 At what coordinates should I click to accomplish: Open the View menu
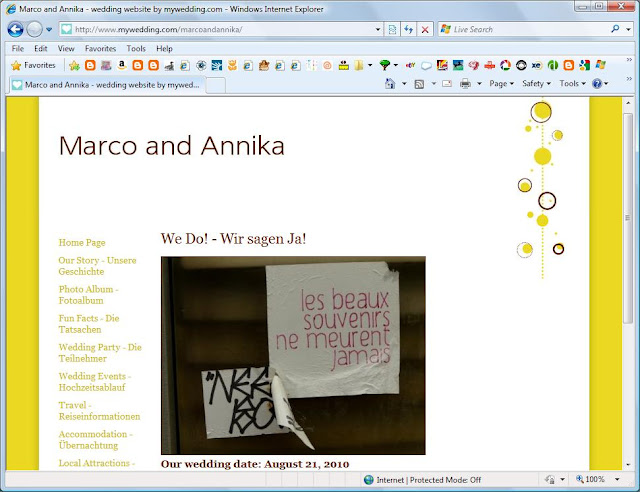point(66,49)
